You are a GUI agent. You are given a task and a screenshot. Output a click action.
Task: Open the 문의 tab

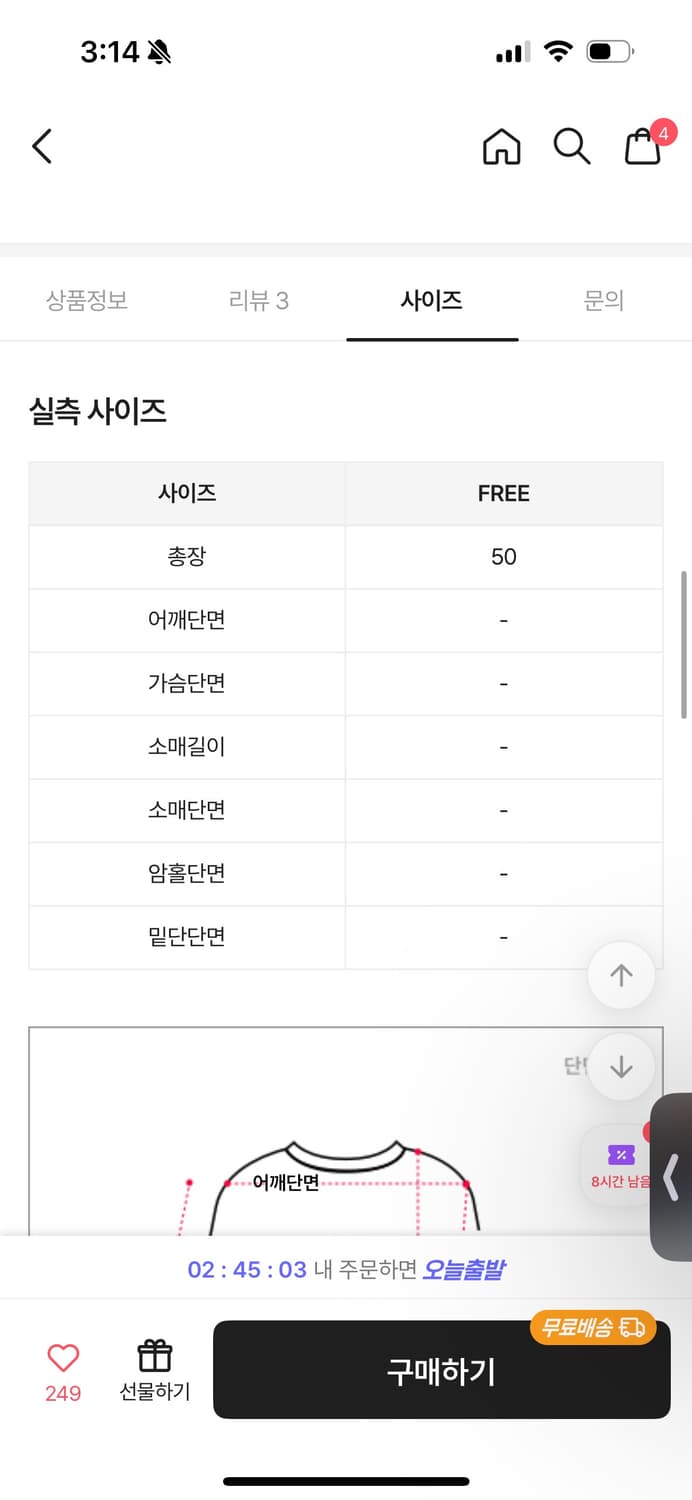tap(604, 299)
